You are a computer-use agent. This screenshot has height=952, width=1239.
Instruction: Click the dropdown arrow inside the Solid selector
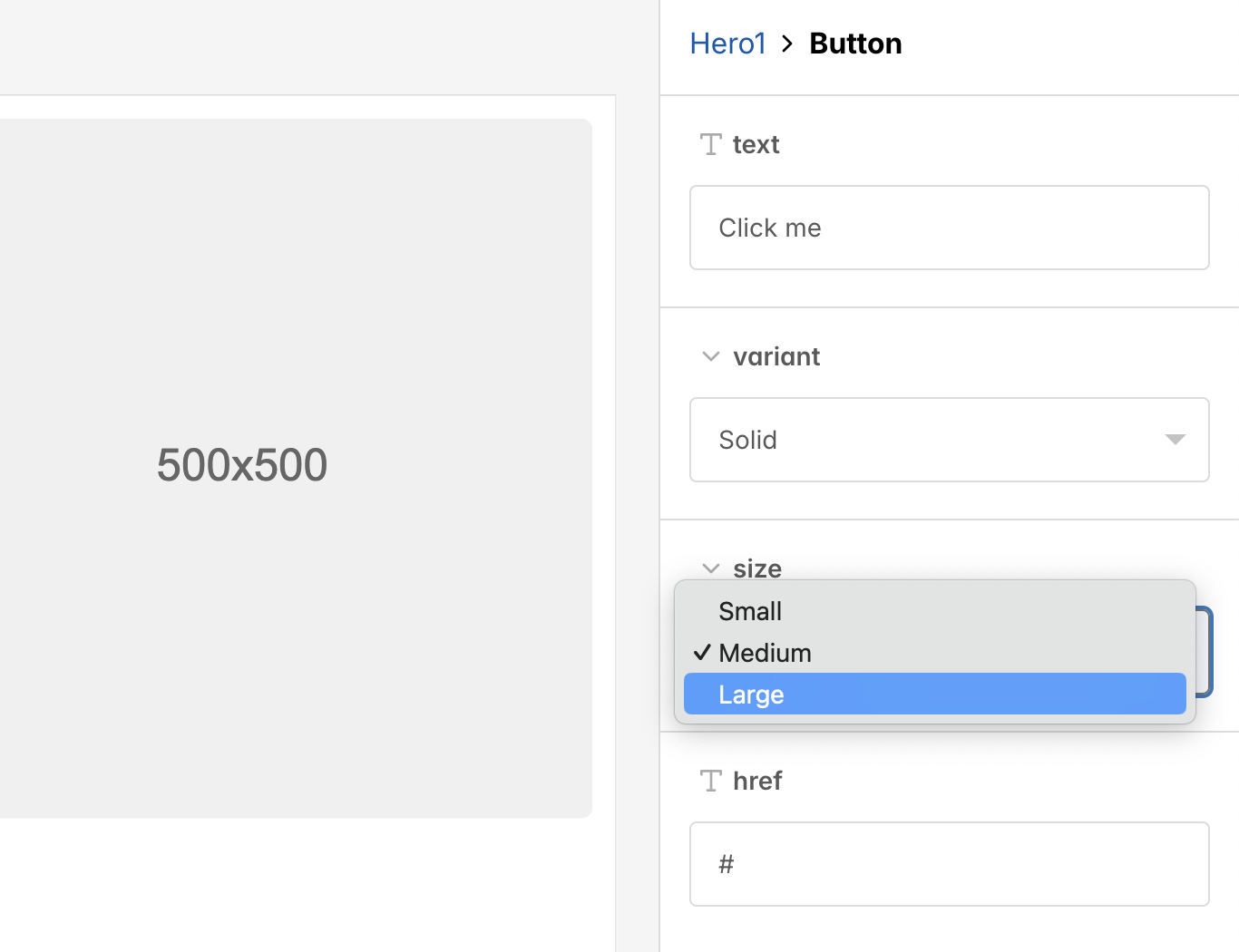(x=1176, y=440)
